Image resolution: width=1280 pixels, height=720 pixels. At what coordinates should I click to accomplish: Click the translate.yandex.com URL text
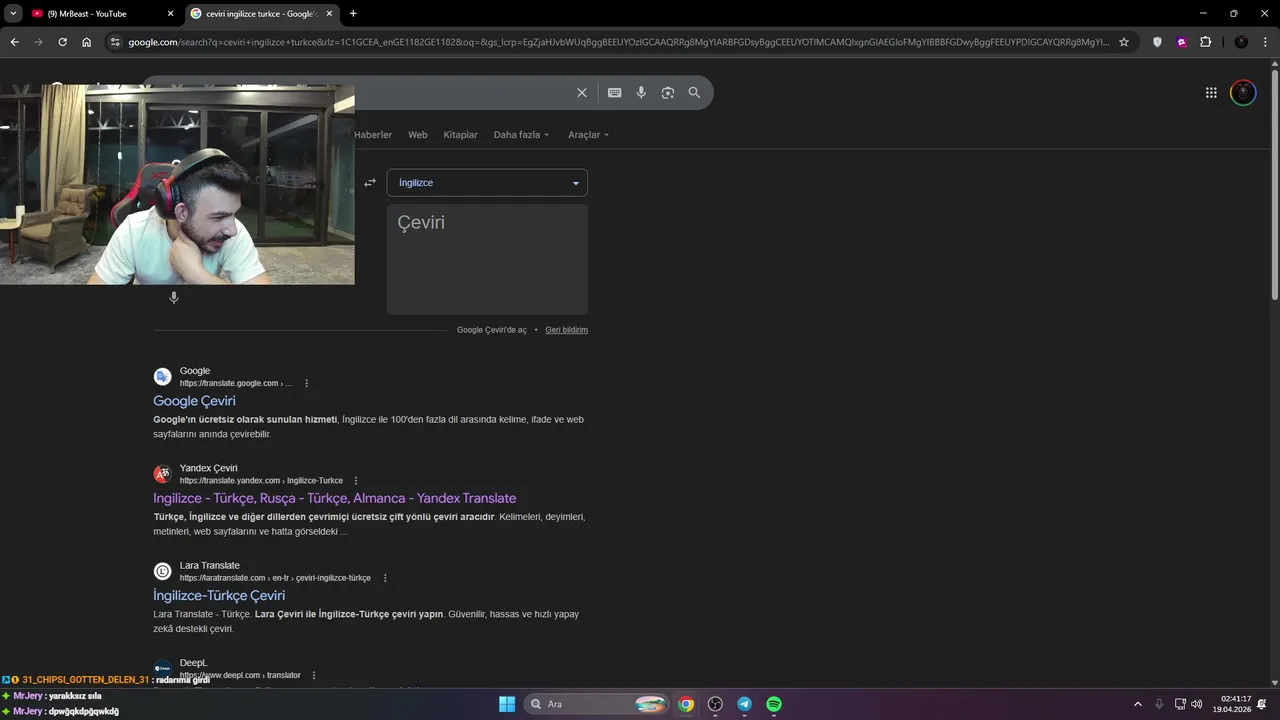pos(261,480)
